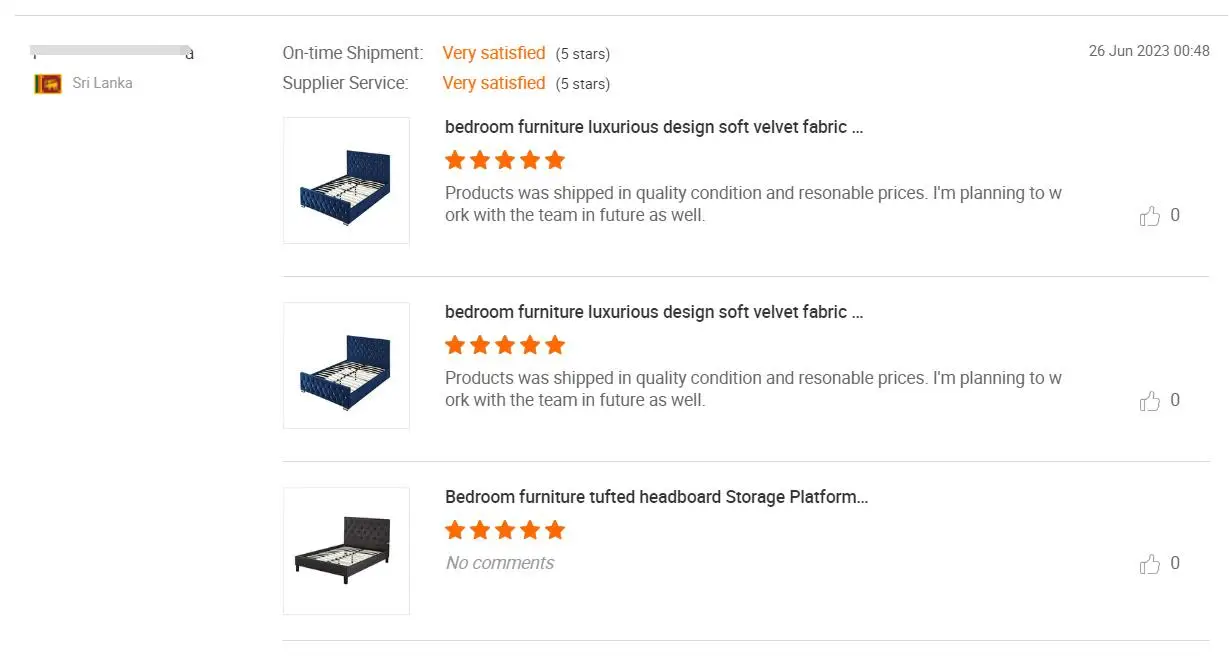Click '(5 stars)' next to On-time Shipment
The height and width of the screenshot is (663, 1231).
(583, 54)
